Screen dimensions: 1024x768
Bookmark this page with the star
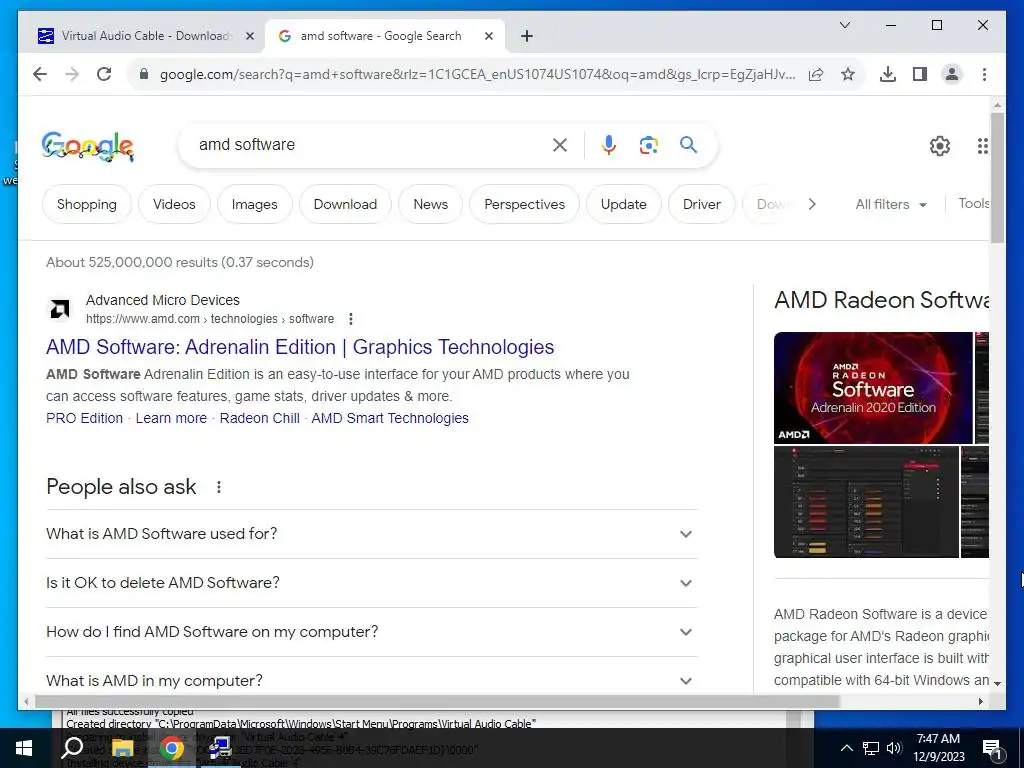coord(848,74)
